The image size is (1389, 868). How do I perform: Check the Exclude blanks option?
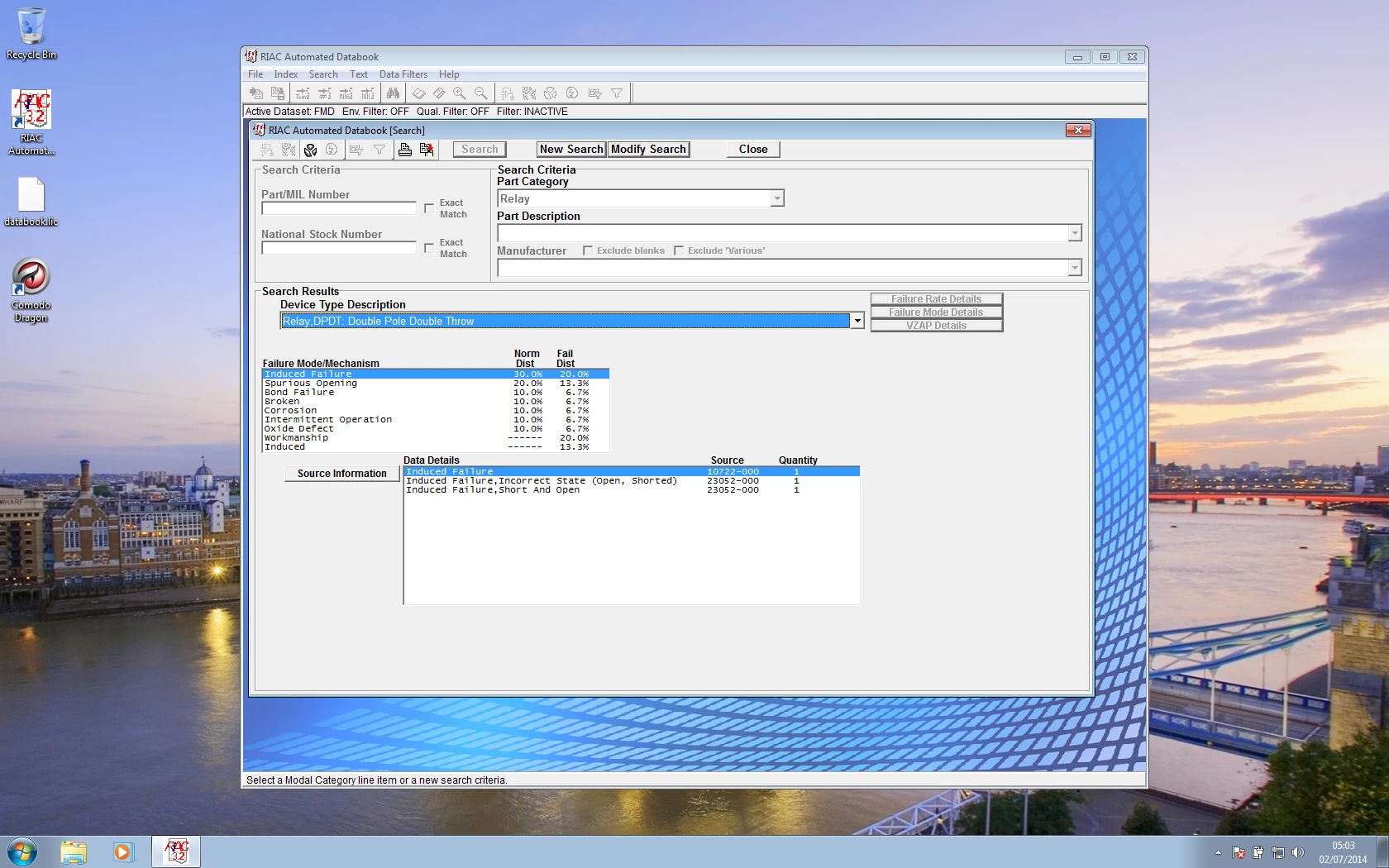(588, 250)
